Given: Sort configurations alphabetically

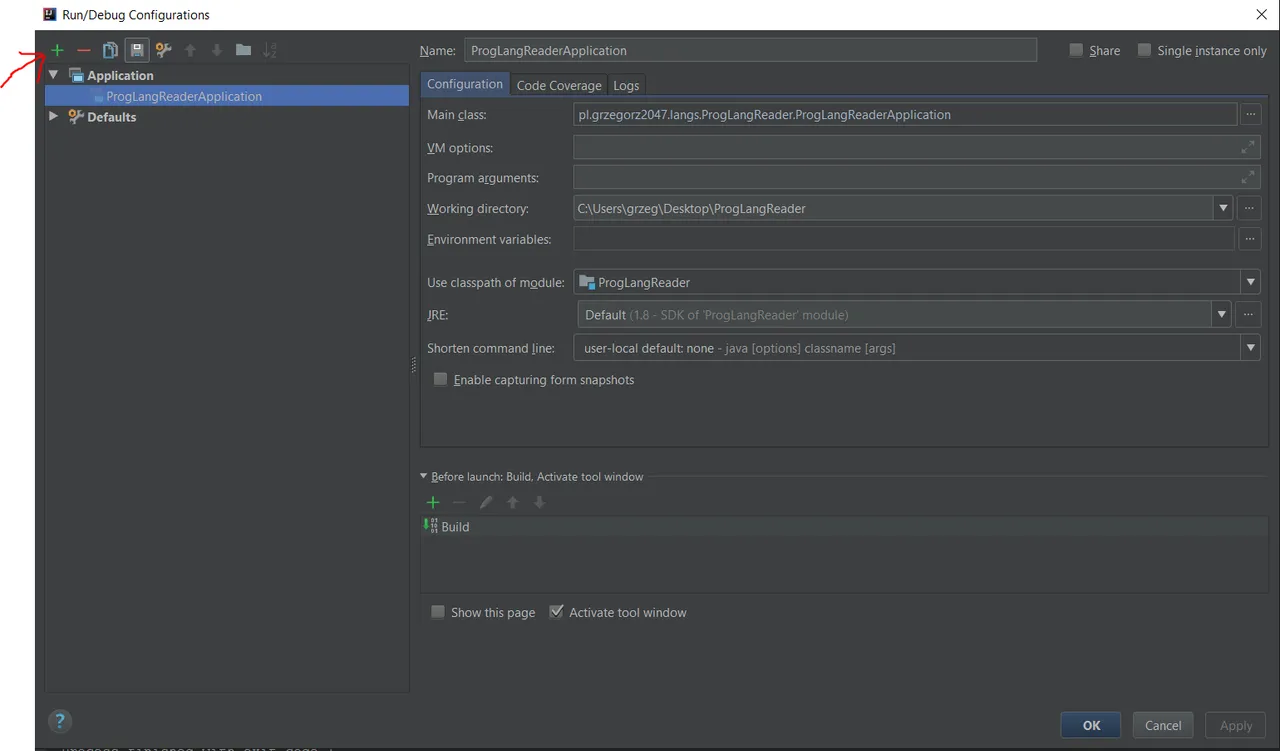Looking at the screenshot, I should pyautogui.click(x=270, y=50).
